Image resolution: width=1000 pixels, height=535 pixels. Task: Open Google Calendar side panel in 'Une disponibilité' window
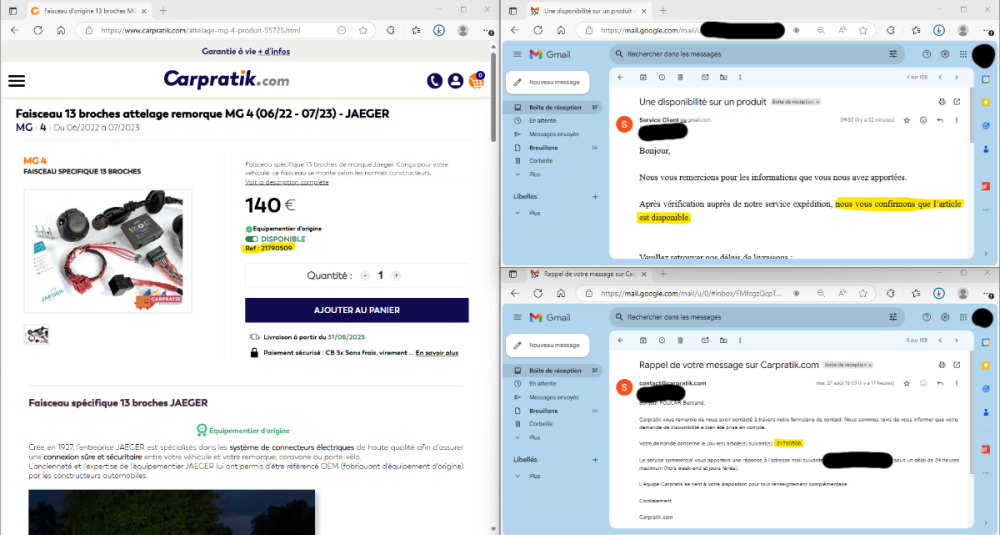pyautogui.click(x=986, y=79)
